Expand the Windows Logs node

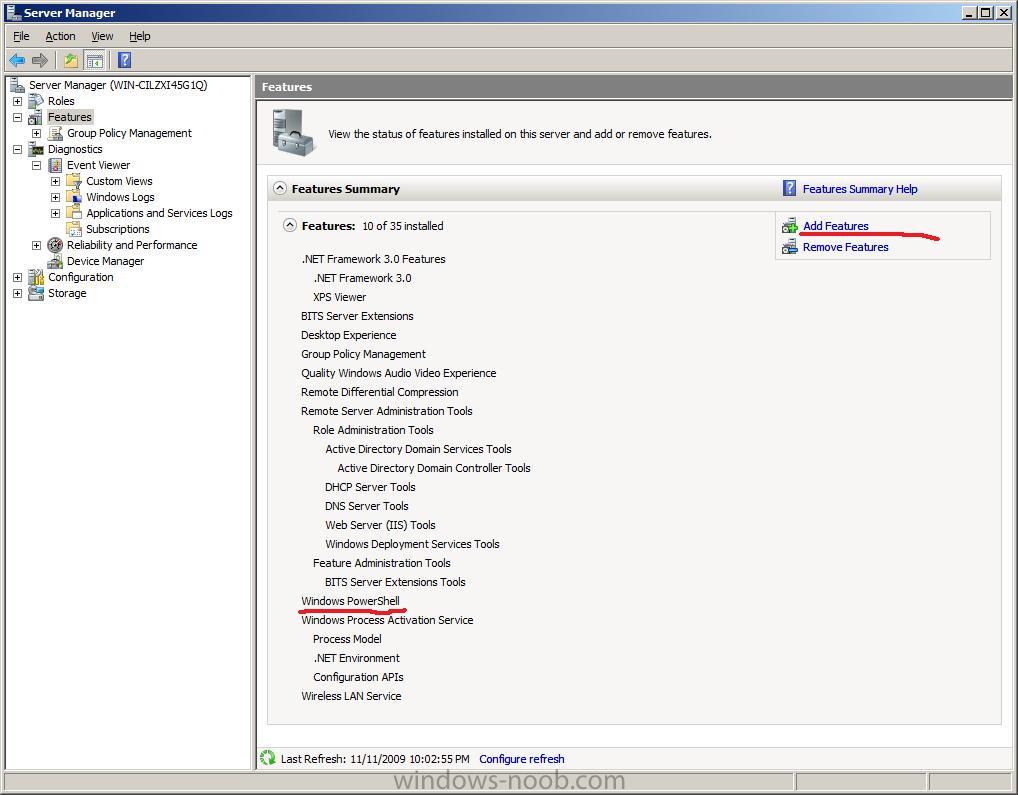coord(55,197)
